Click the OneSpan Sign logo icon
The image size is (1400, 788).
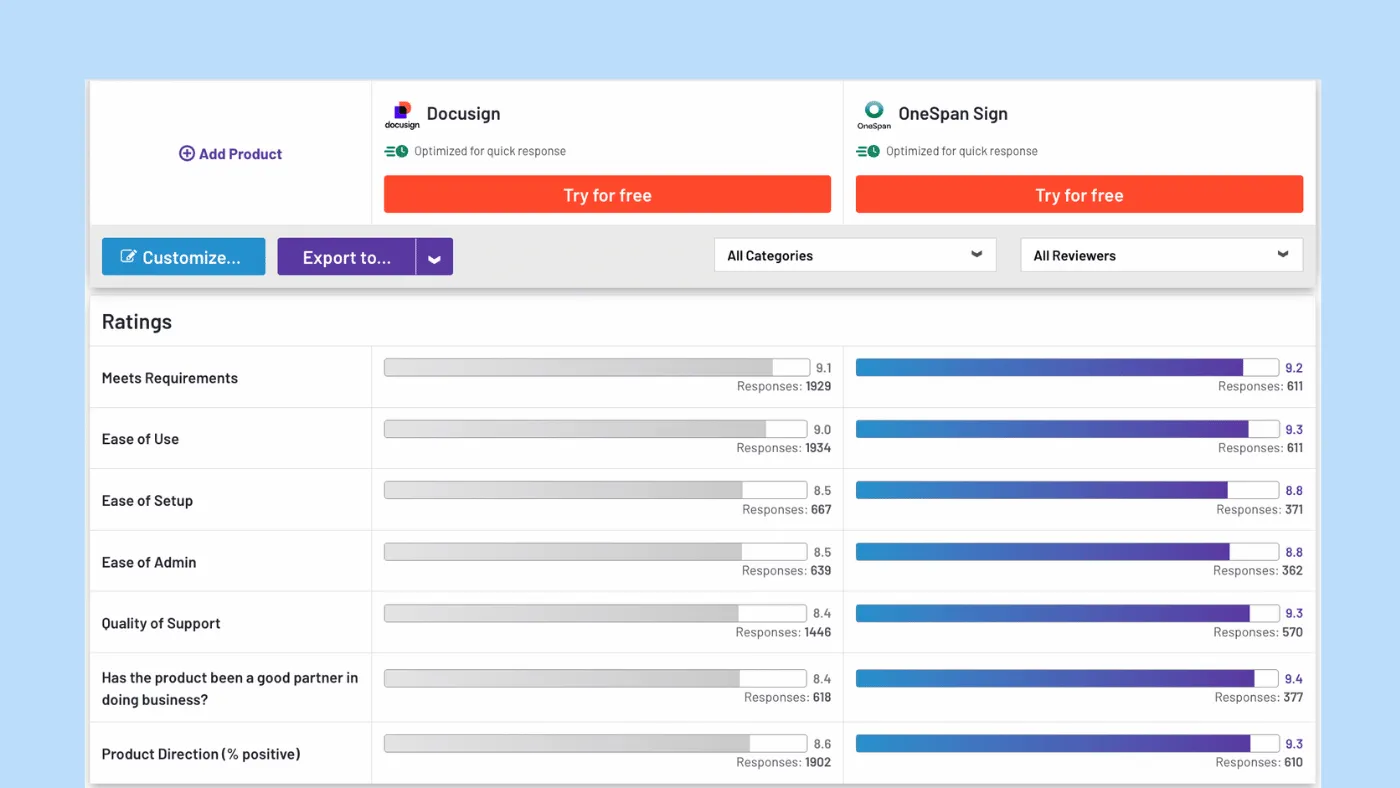[874, 113]
